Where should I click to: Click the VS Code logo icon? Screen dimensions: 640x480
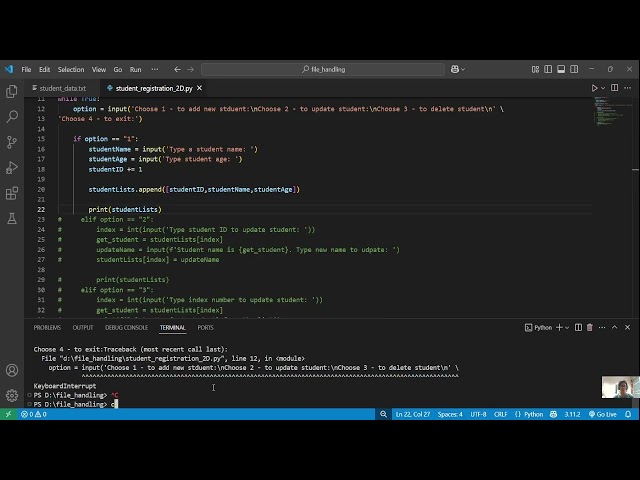click(x=9, y=69)
